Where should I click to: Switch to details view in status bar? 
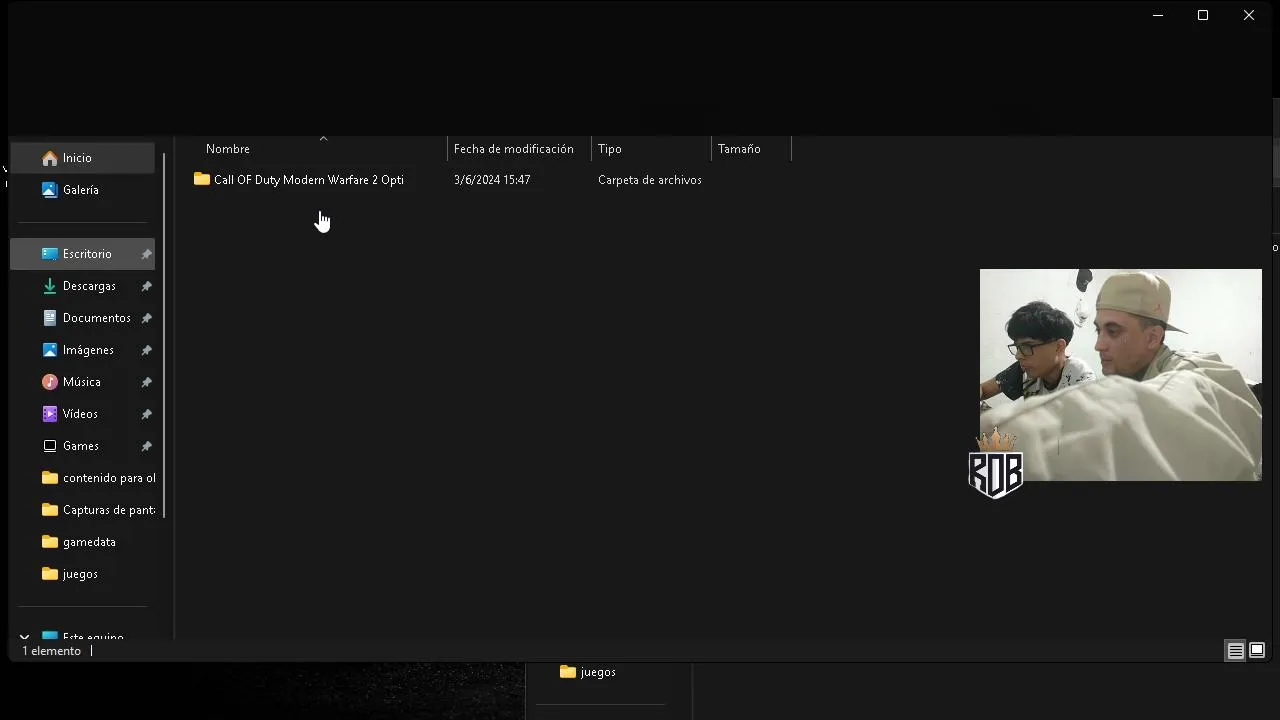point(1236,651)
